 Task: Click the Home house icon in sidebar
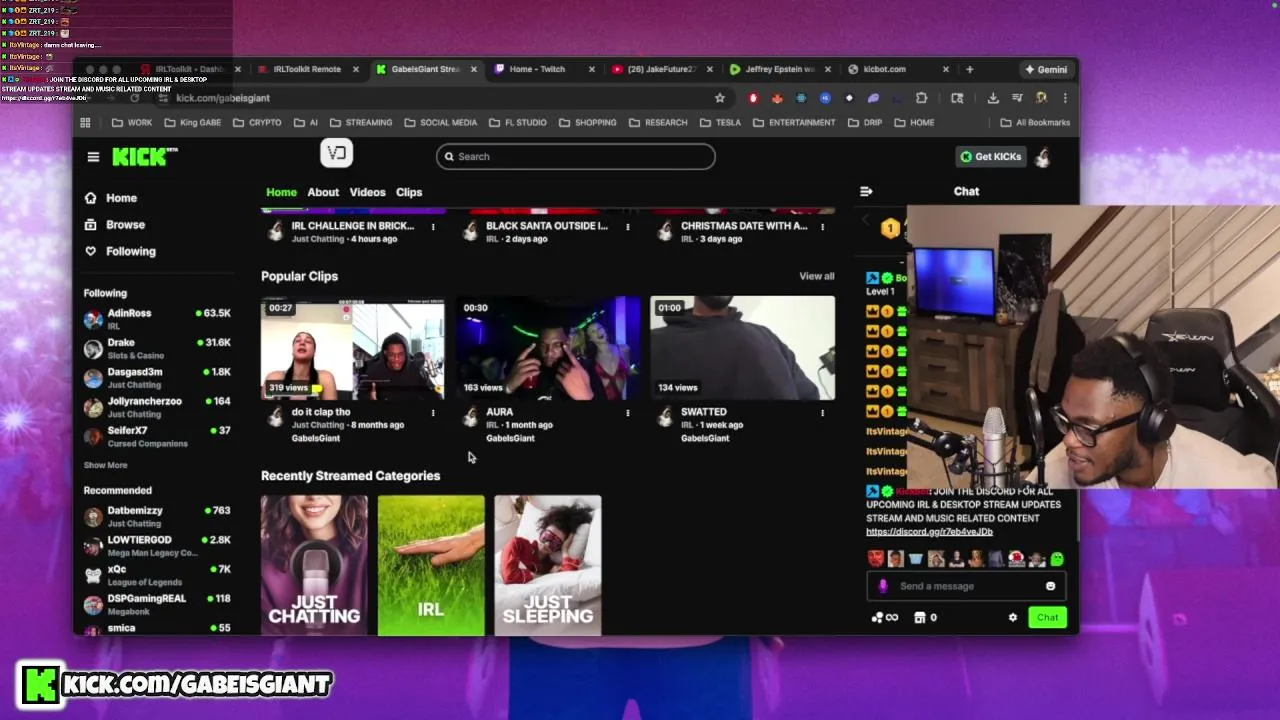pyautogui.click(x=91, y=198)
